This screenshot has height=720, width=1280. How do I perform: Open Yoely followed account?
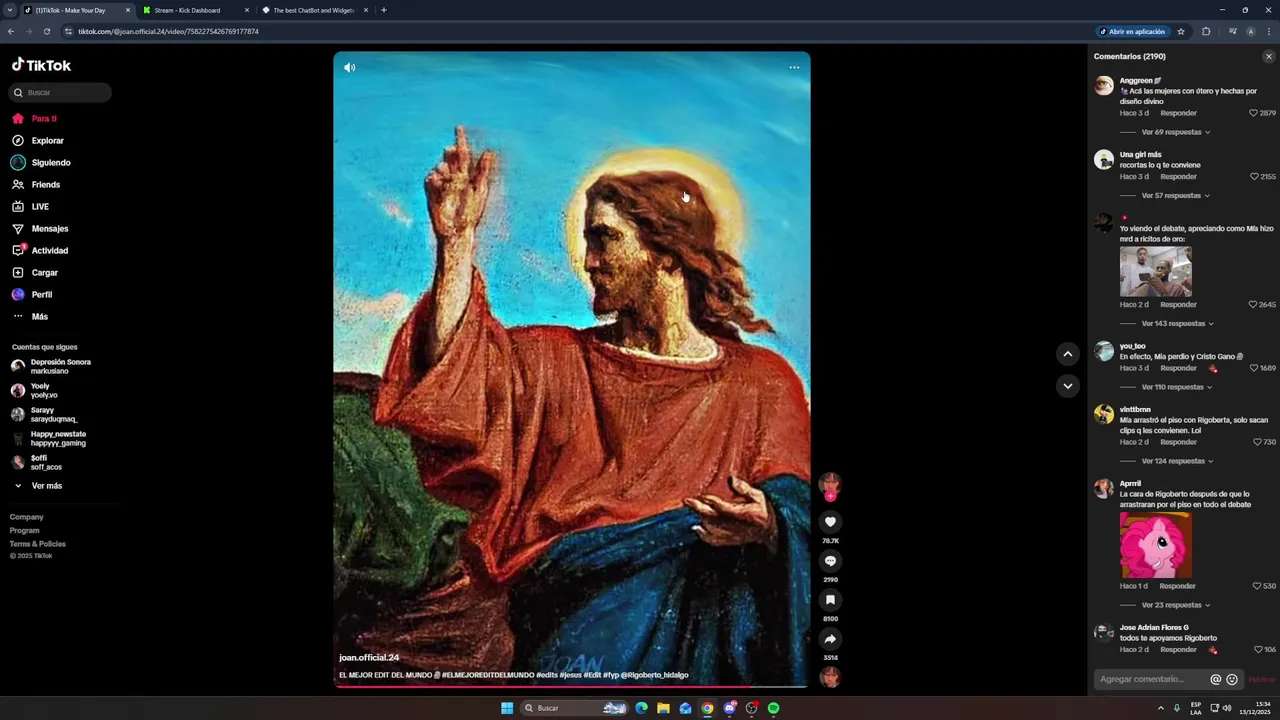[x=36, y=390]
